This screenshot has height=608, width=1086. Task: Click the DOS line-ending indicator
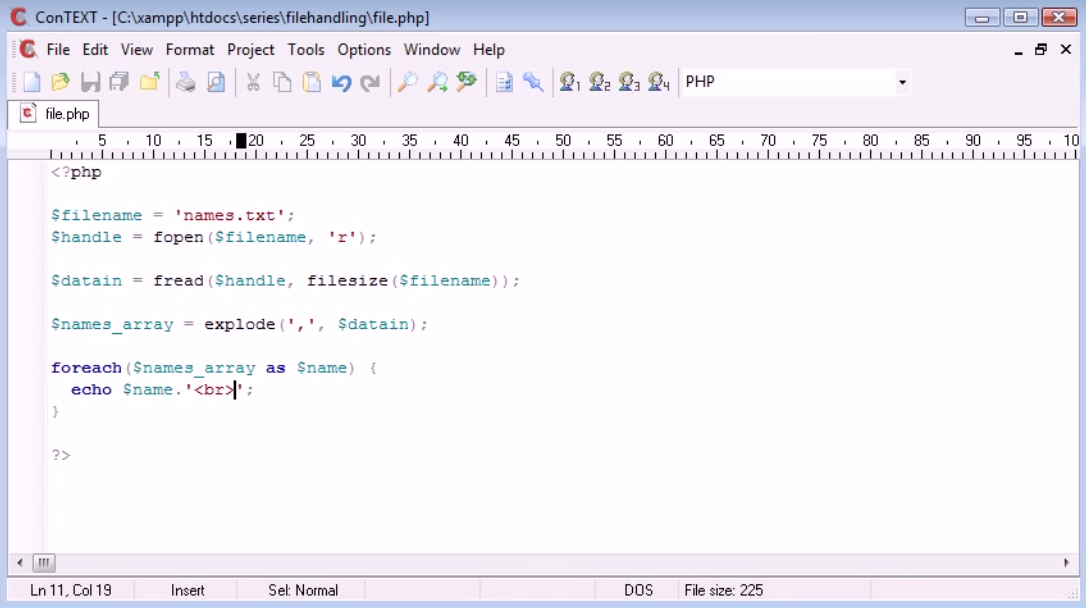point(638,590)
